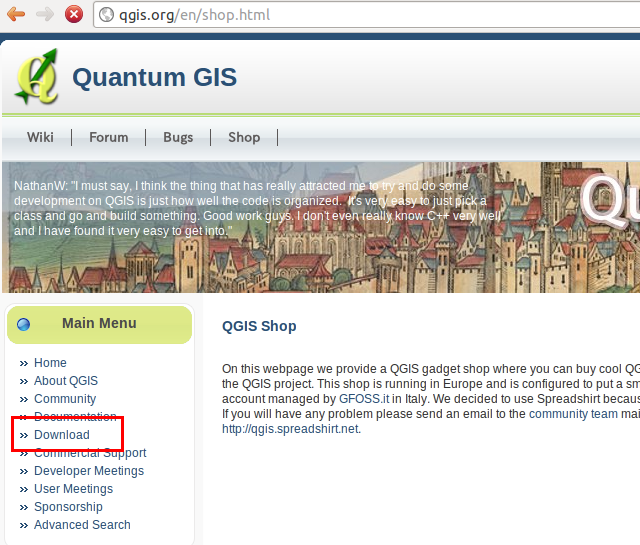Click the Quantum GIS title text
Viewport: 640px width, 545px height.
point(155,77)
